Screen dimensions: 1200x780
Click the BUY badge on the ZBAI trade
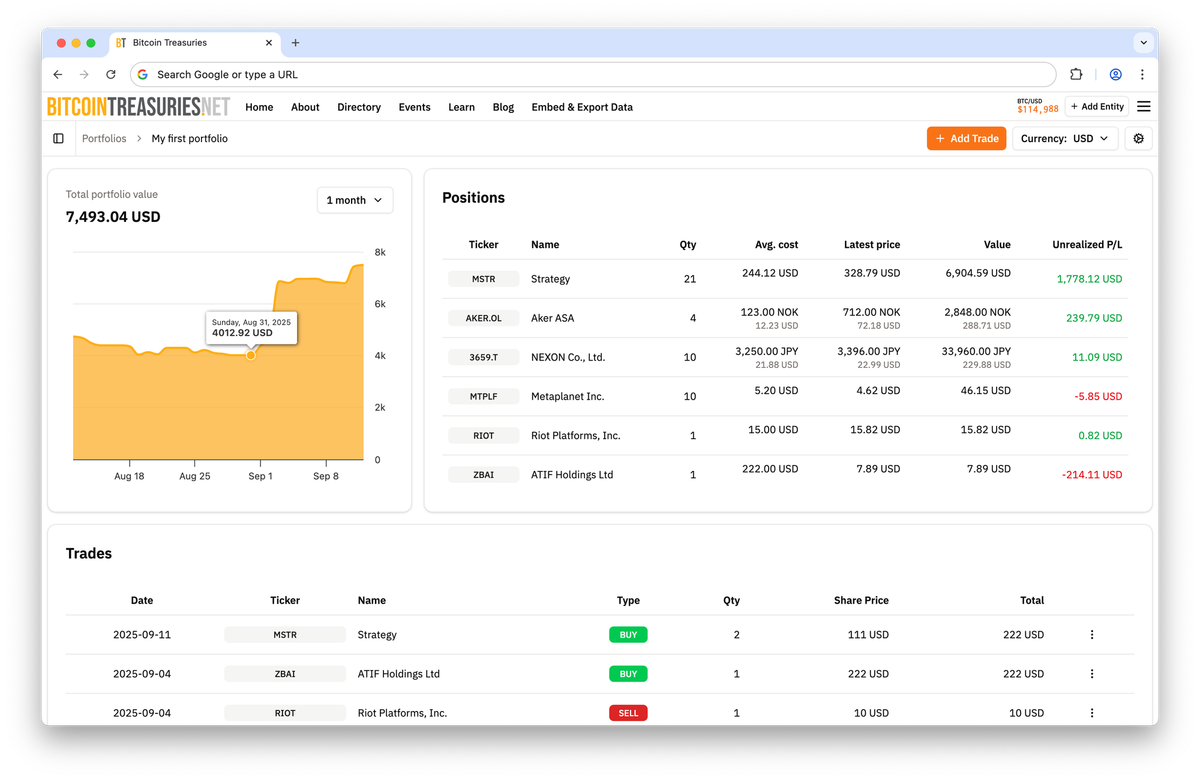[628, 673]
